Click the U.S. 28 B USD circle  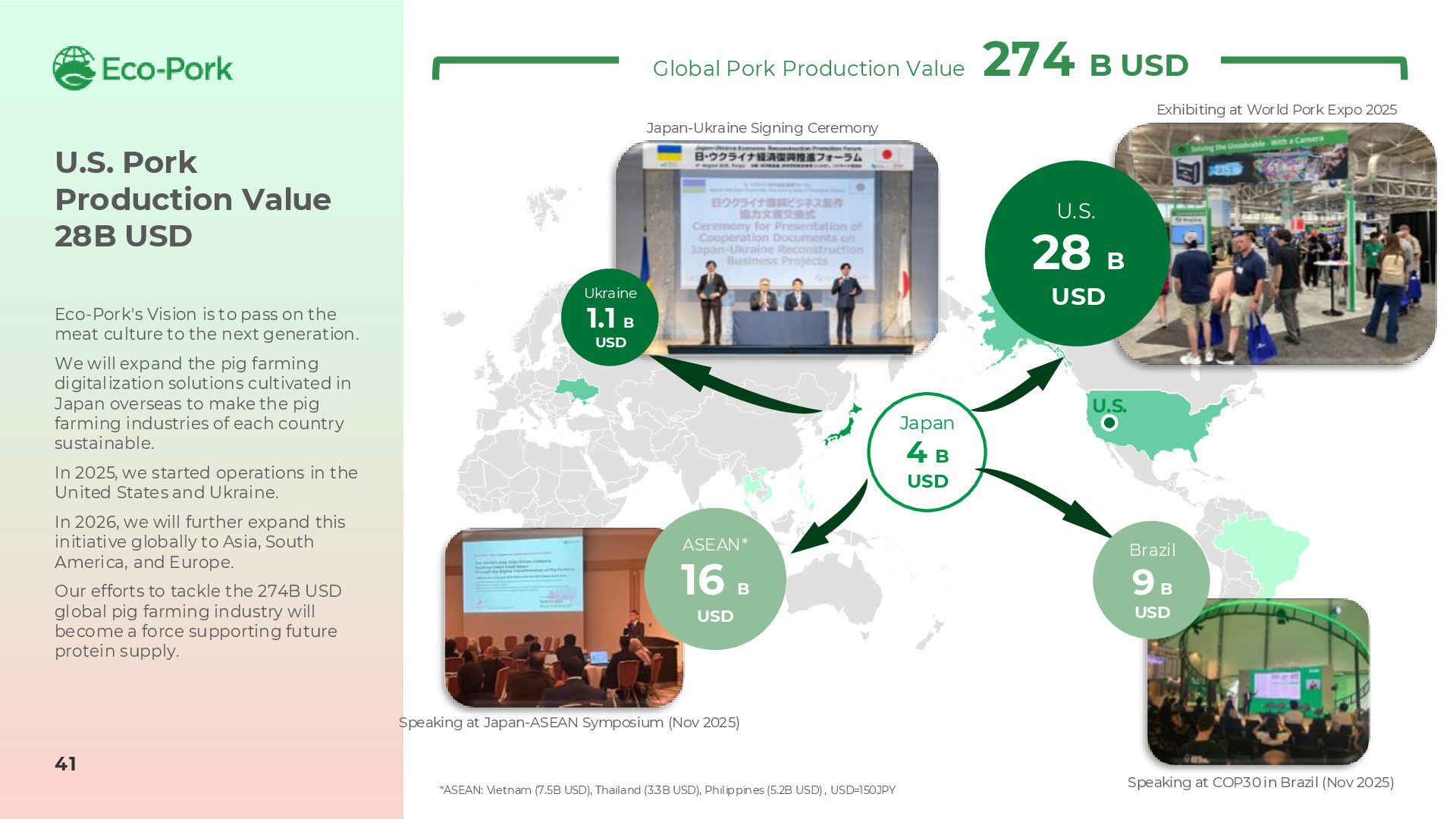1077,253
